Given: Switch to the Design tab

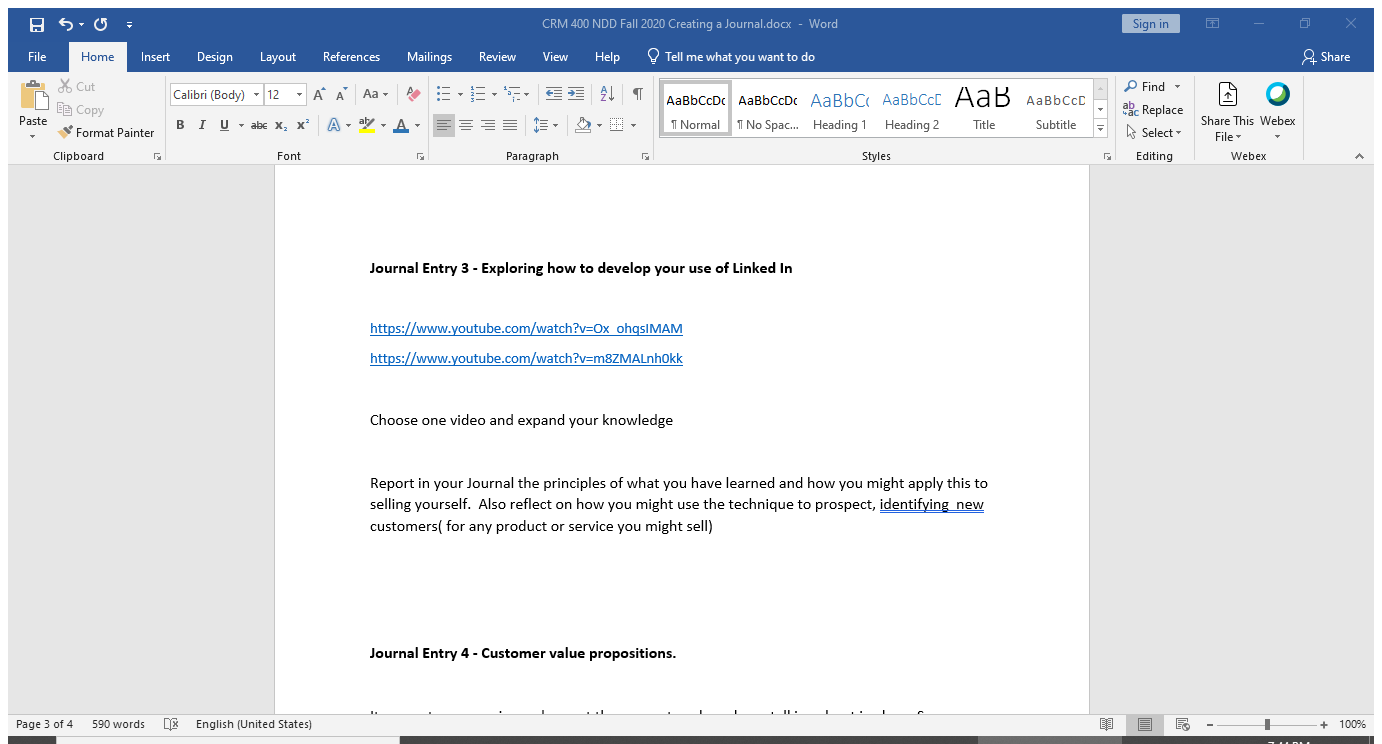Looking at the screenshot, I should pos(215,57).
